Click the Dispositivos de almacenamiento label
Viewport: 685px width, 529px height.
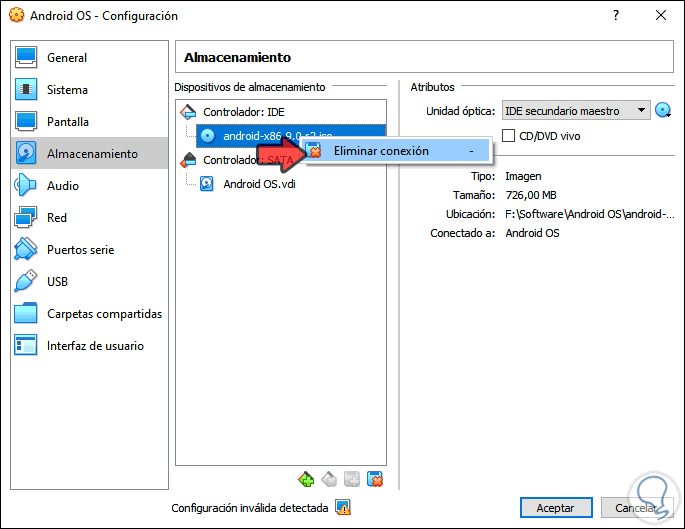pos(249,87)
